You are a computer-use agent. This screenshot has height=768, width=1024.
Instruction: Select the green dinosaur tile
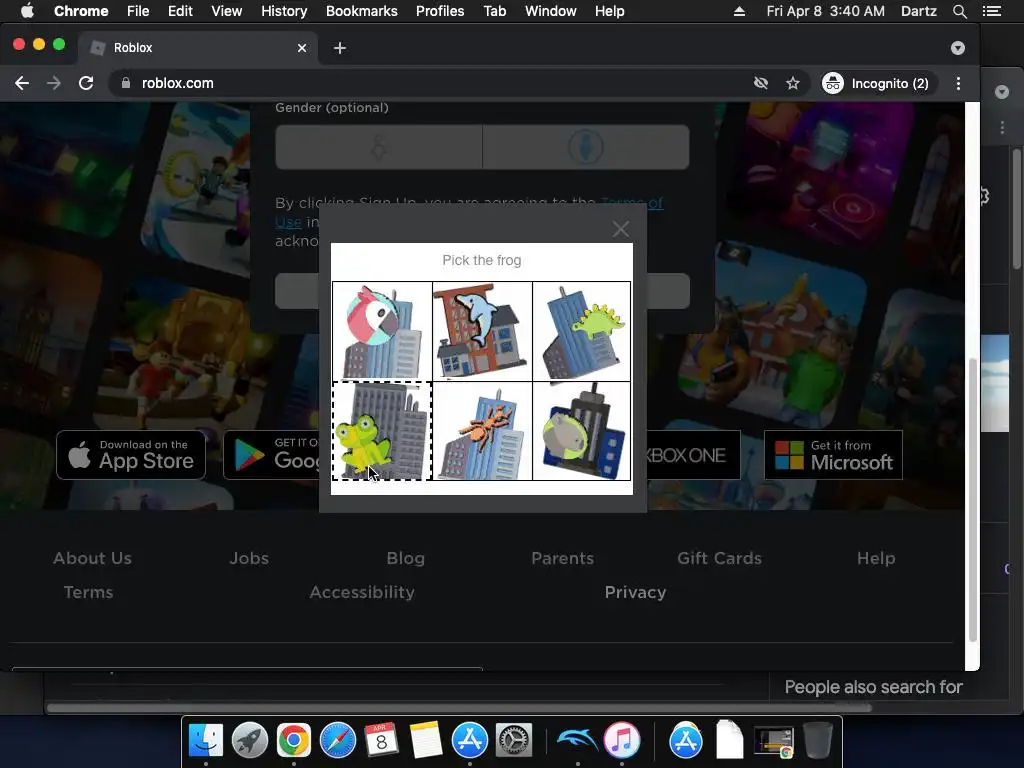tap(581, 332)
